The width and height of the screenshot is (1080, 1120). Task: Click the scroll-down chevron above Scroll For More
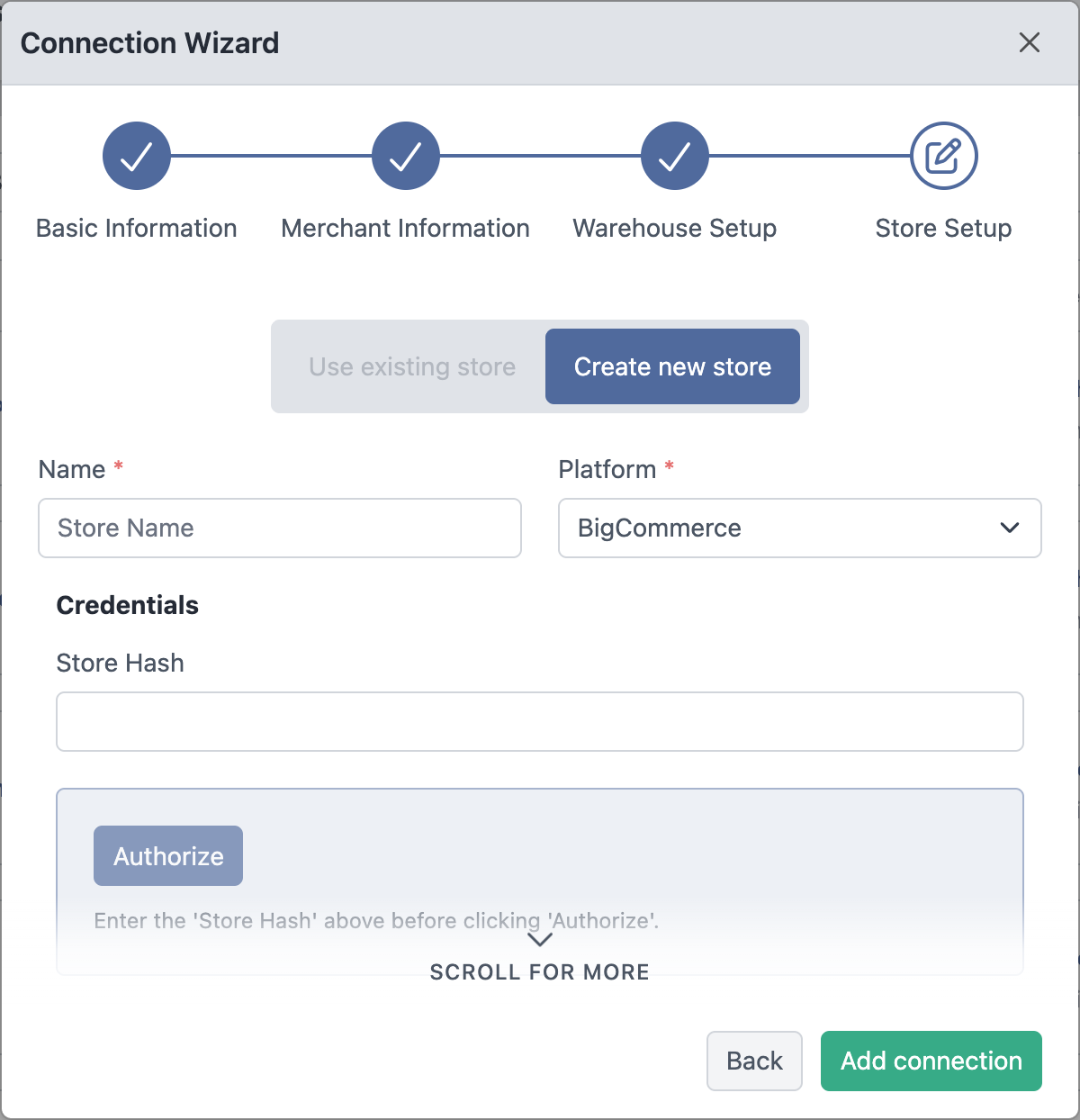539,939
